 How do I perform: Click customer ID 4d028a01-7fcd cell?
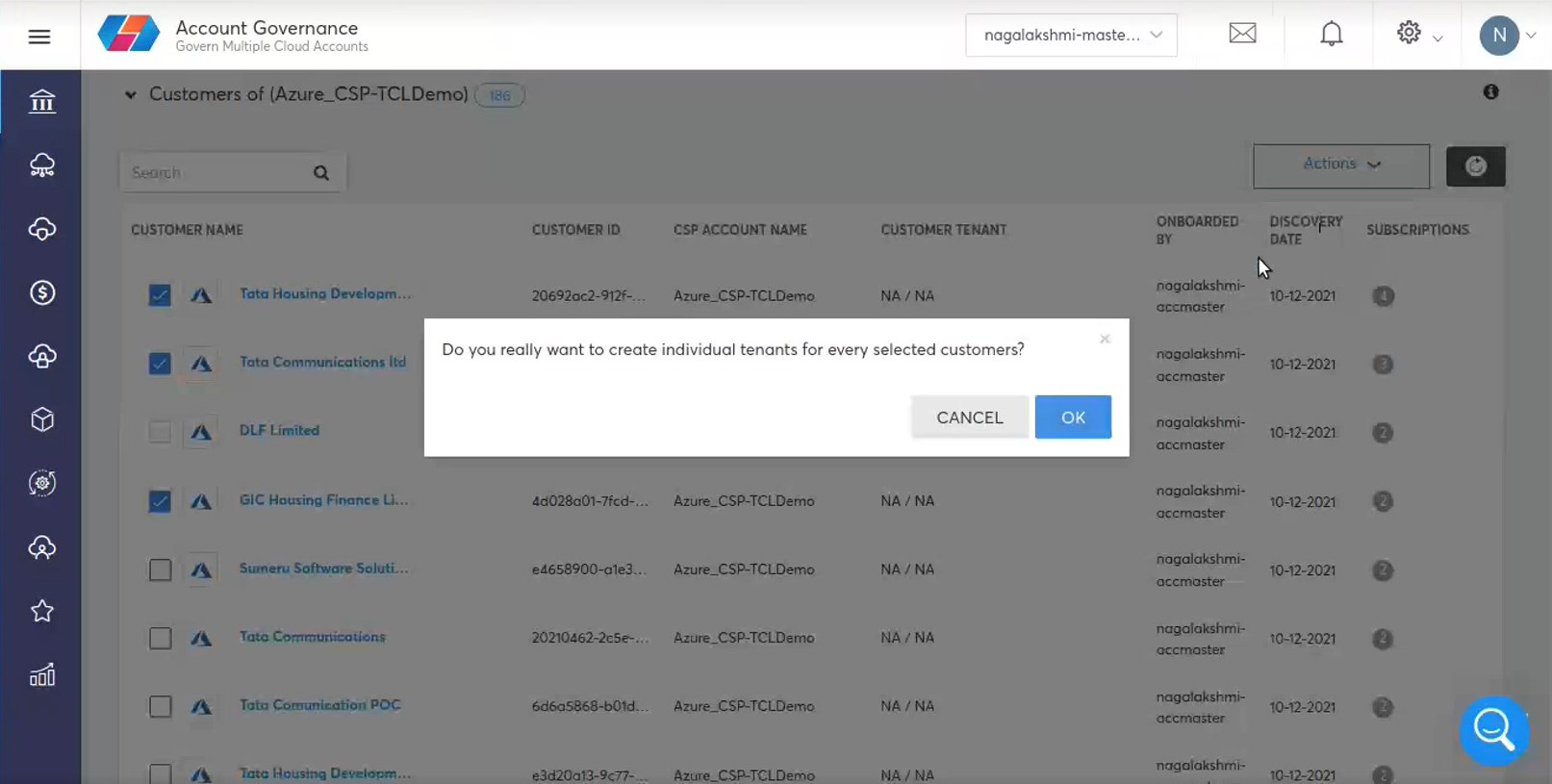[590, 501]
